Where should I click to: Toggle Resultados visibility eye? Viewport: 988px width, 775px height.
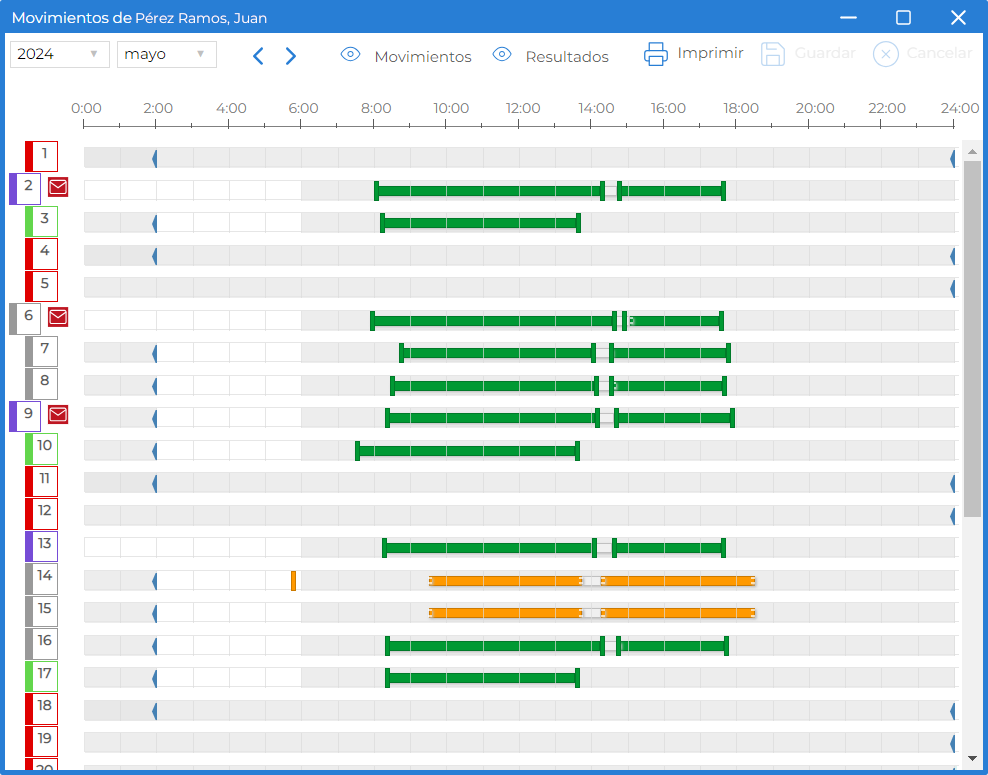click(502, 54)
